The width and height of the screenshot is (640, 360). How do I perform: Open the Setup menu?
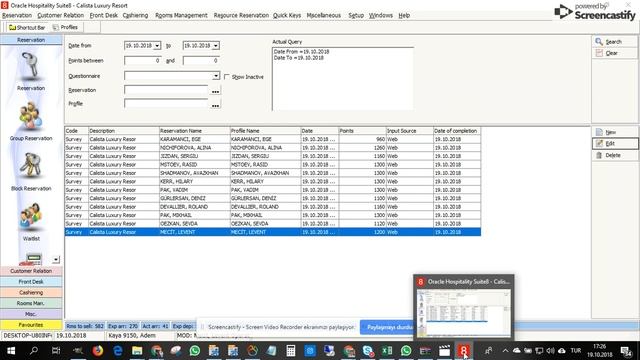click(356, 15)
